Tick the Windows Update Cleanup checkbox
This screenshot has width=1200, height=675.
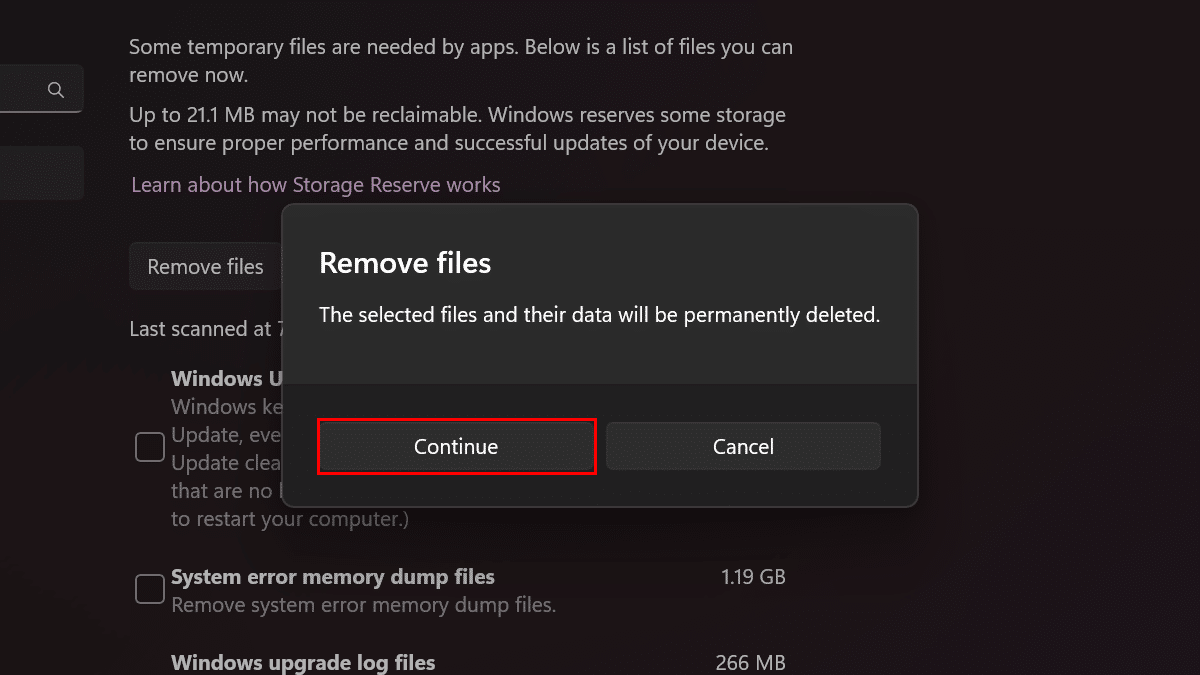click(x=150, y=447)
